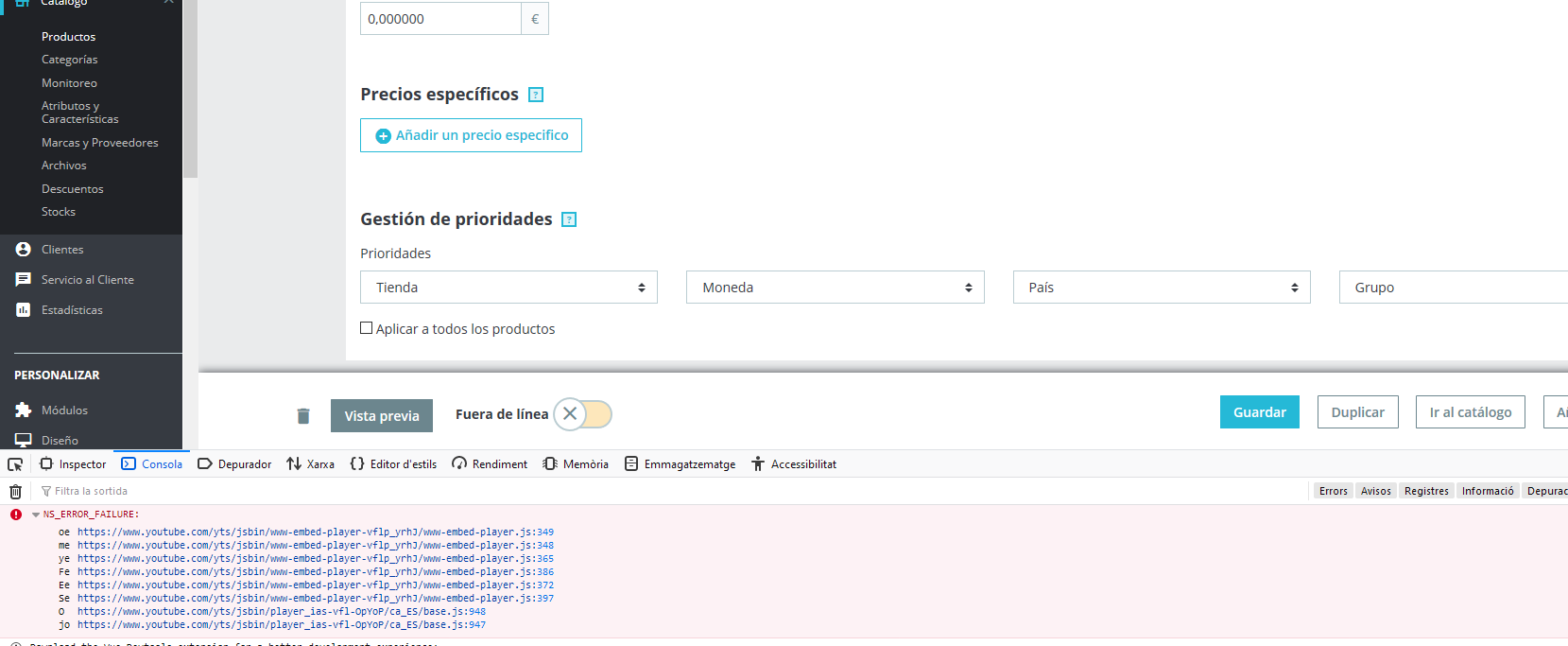Screen dimensions: 1568x646
Task: Click the plus icon in Añadir precio button
Action: click(x=384, y=136)
